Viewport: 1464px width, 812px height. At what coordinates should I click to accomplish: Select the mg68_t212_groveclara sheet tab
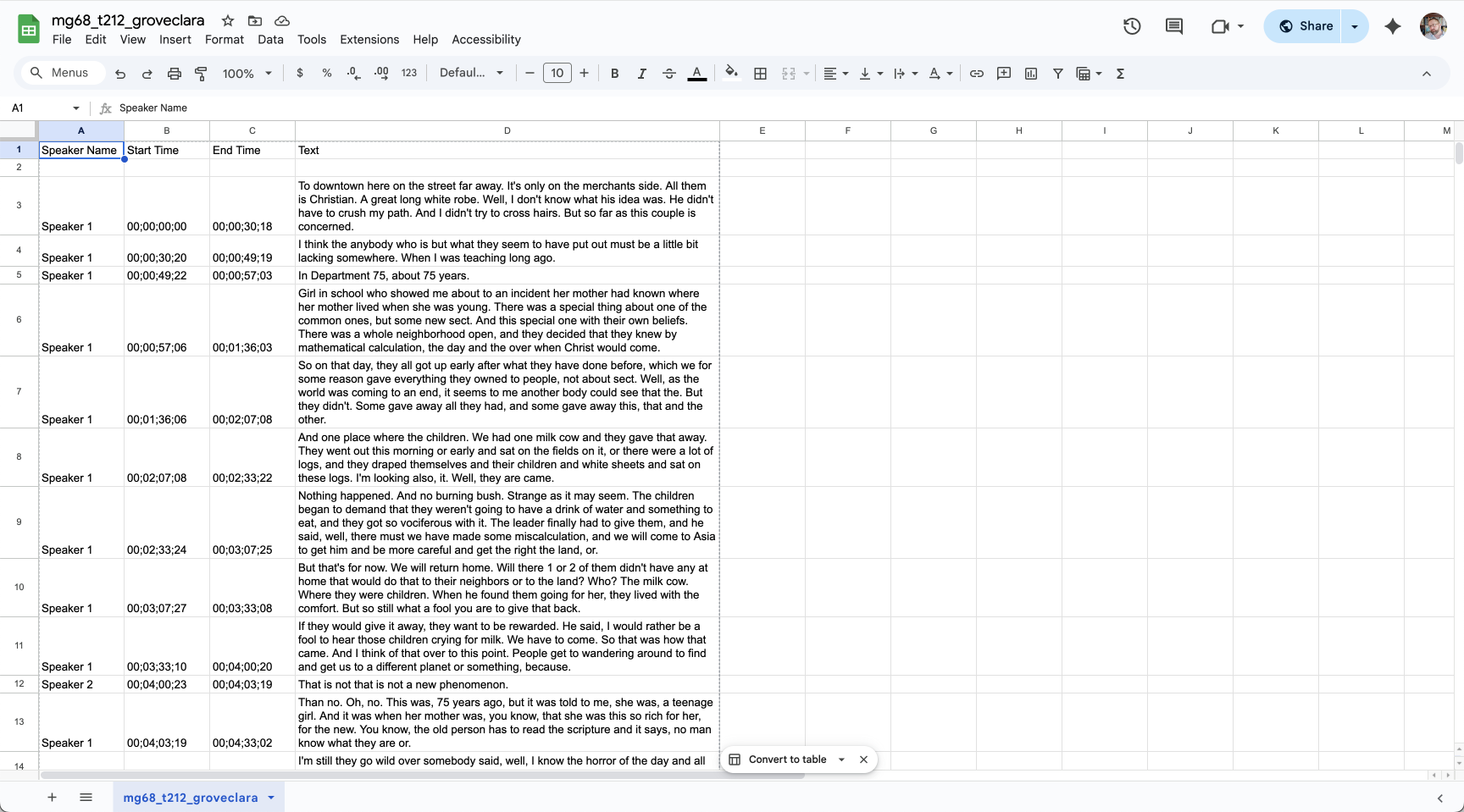pyautogui.click(x=191, y=798)
